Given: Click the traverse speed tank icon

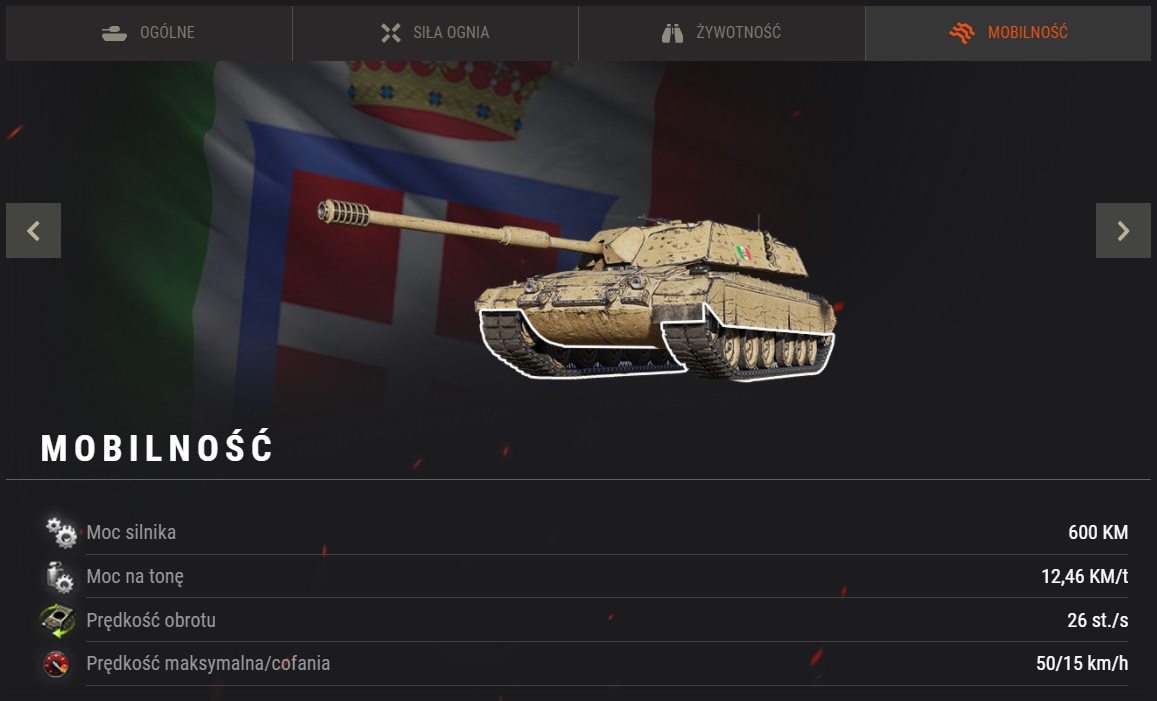Looking at the screenshot, I should click(x=58, y=620).
